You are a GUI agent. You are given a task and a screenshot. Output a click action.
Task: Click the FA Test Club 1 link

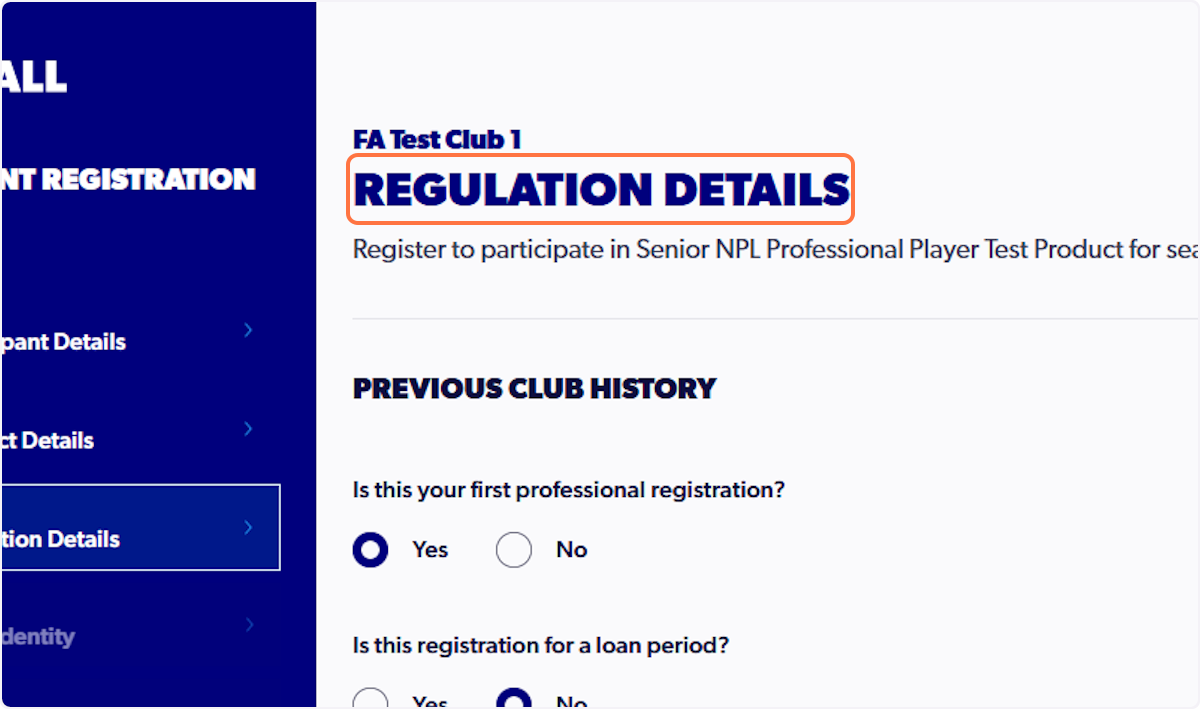pyautogui.click(x=437, y=139)
